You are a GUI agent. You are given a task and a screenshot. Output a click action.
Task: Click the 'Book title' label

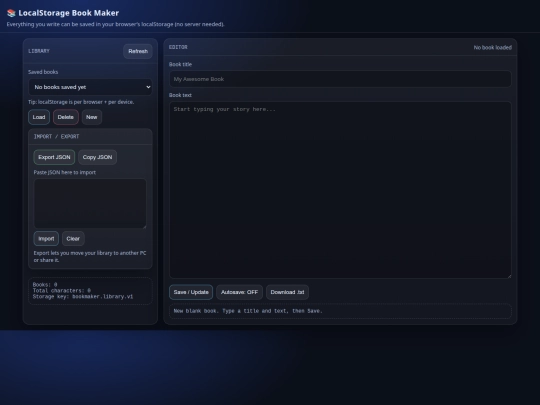180,64
